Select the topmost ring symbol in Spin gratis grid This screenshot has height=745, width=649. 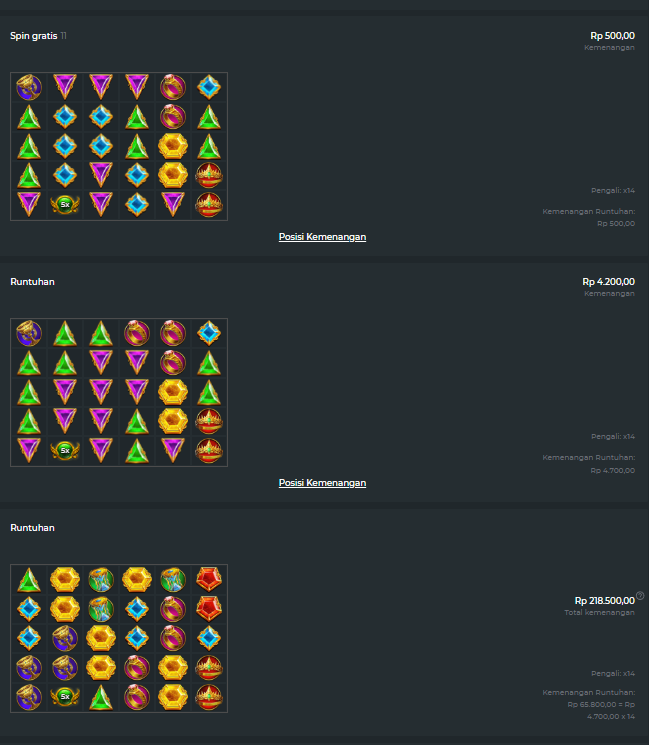pyautogui.click(x=173, y=87)
